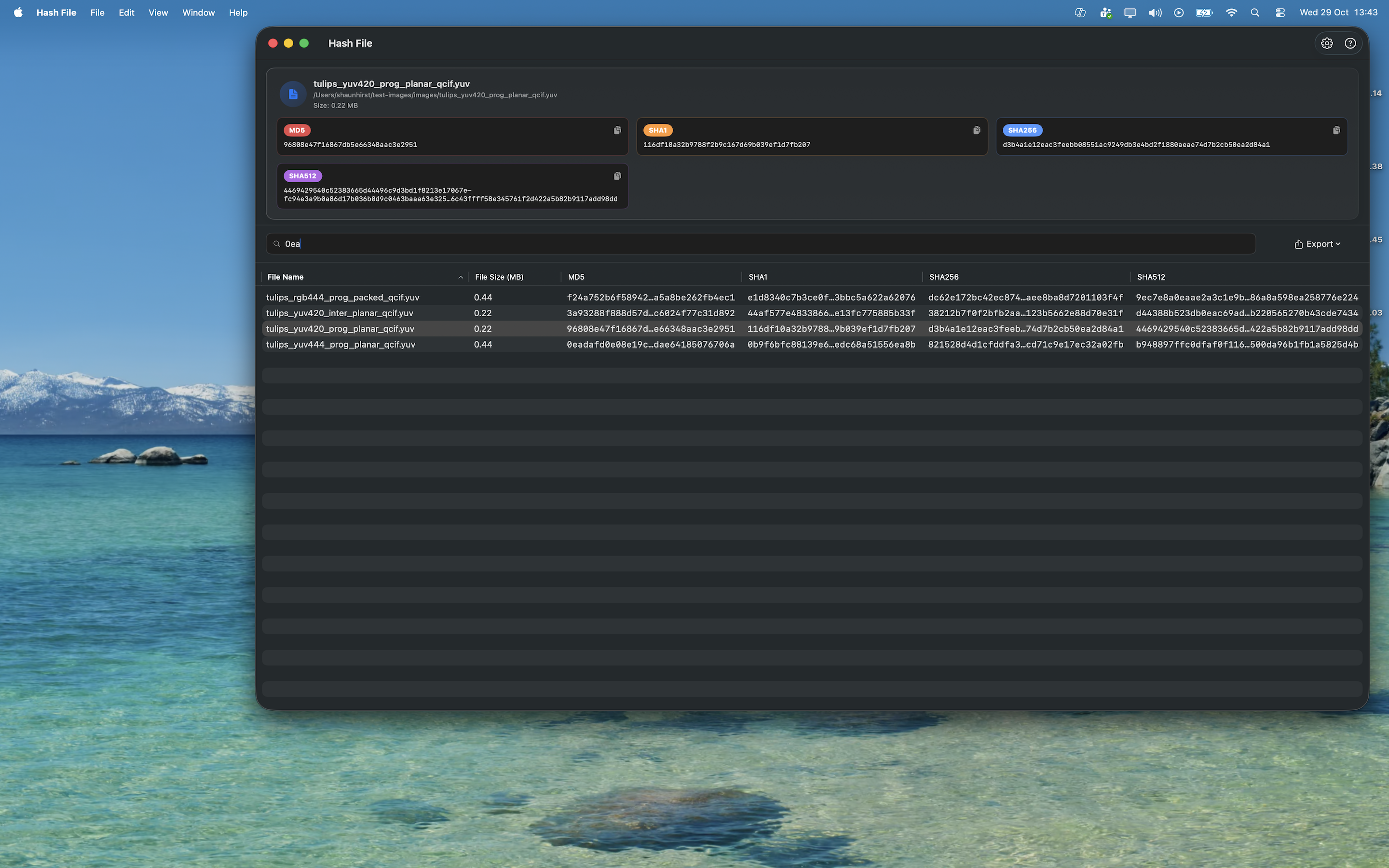Click the blue document file icon
Viewport: 1389px width, 868px height.
pos(293,94)
